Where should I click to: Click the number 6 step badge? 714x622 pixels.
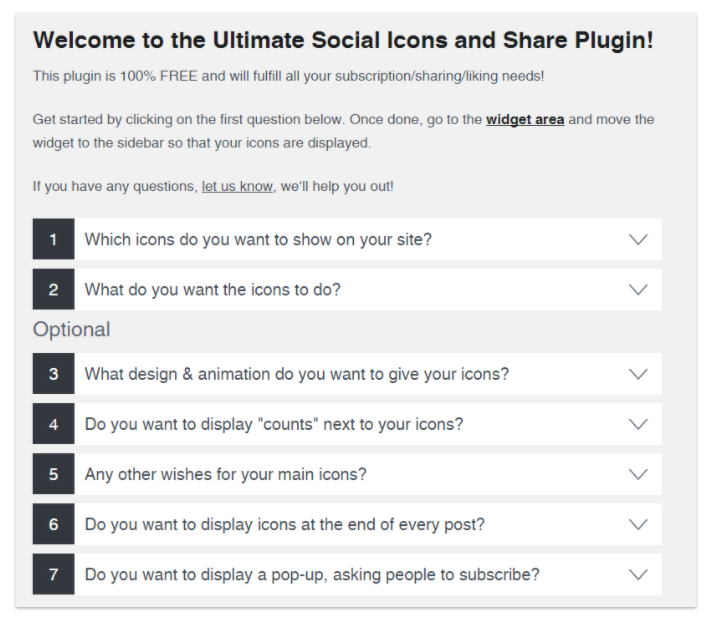coord(53,524)
